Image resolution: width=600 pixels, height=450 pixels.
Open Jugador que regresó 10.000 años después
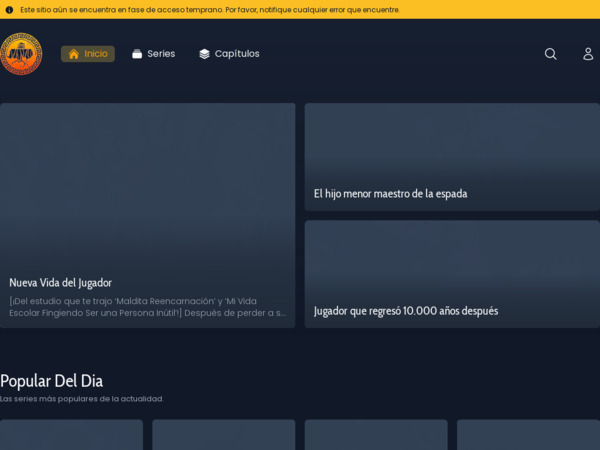406,311
